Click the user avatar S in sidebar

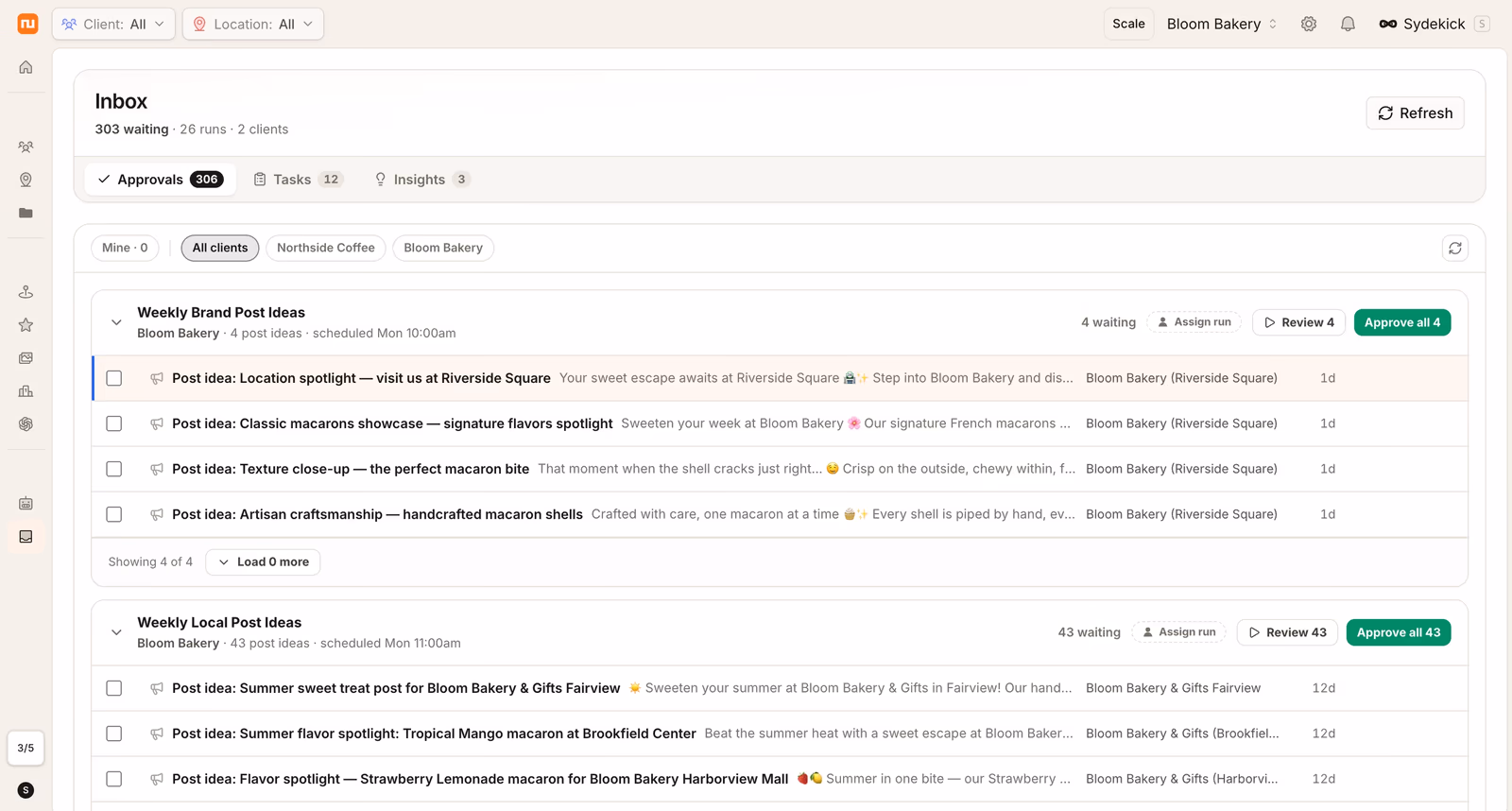point(26,790)
